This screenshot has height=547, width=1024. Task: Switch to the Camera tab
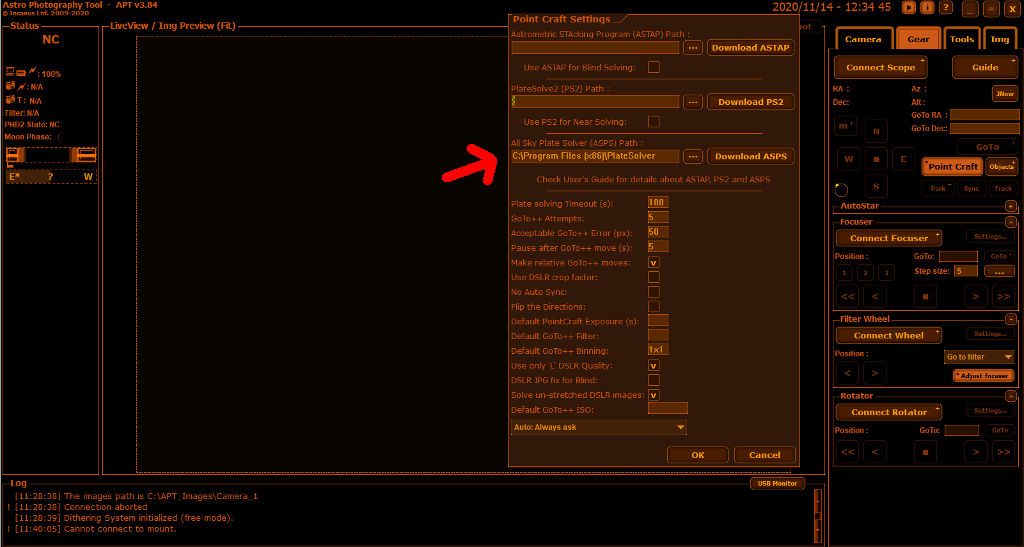[863, 40]
